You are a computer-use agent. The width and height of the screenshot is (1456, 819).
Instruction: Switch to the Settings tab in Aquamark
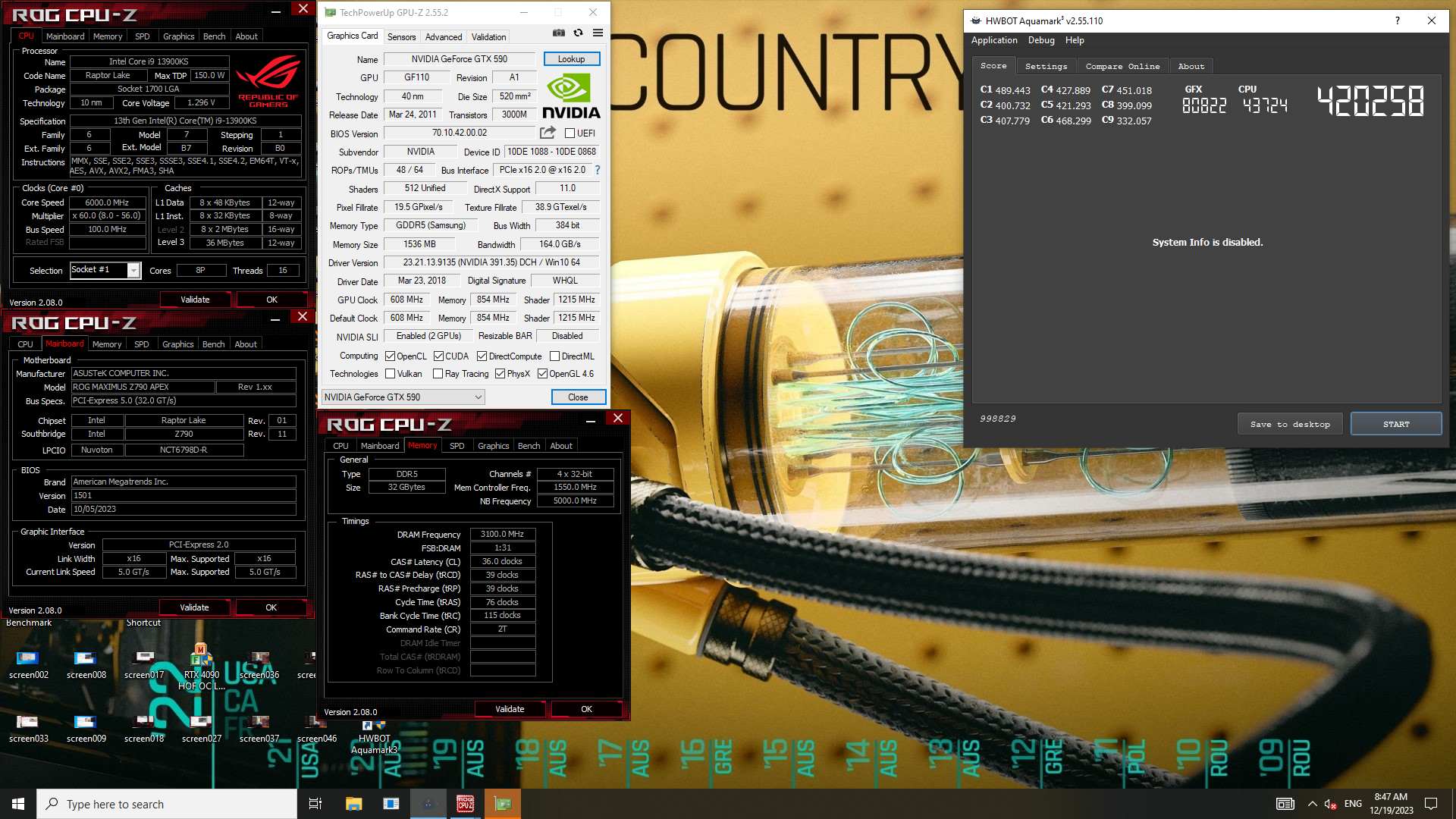coord(1046,66)
